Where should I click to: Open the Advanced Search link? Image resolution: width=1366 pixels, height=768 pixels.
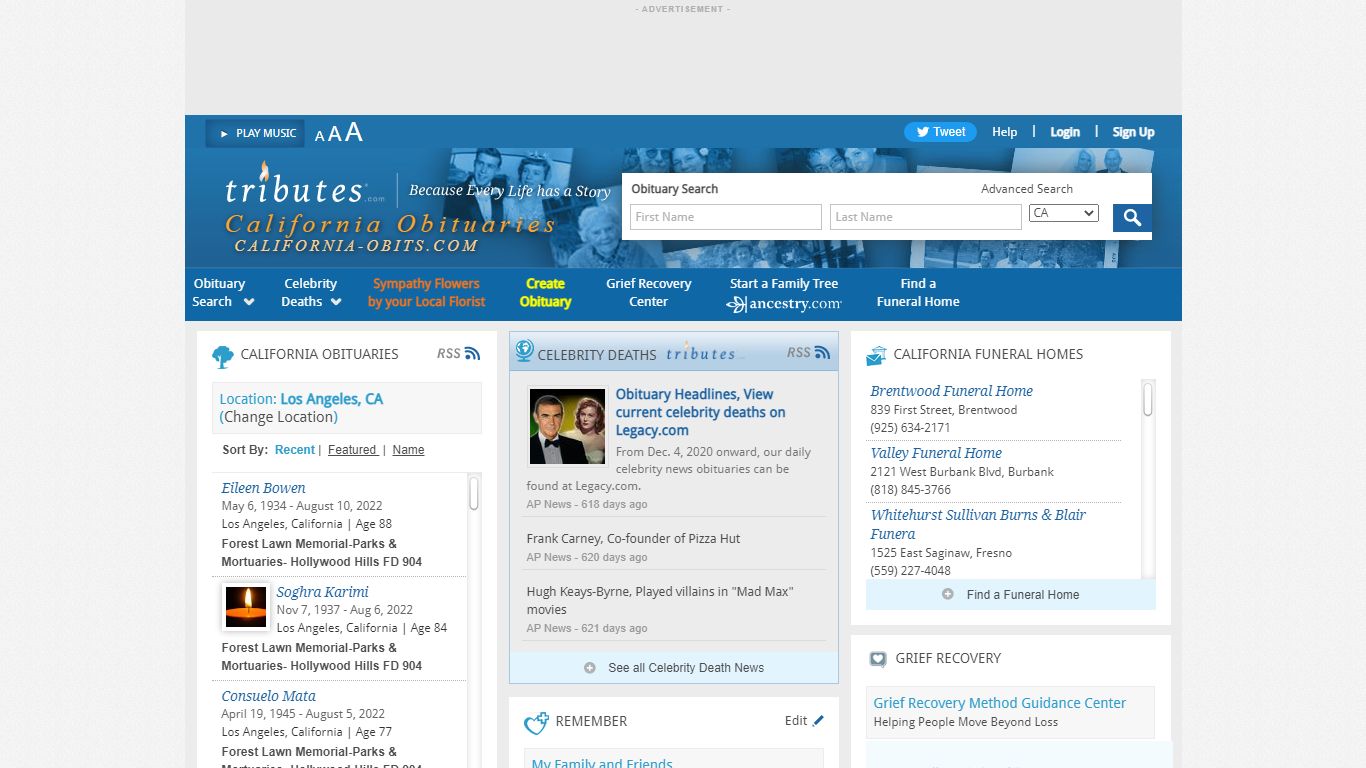1027,189
